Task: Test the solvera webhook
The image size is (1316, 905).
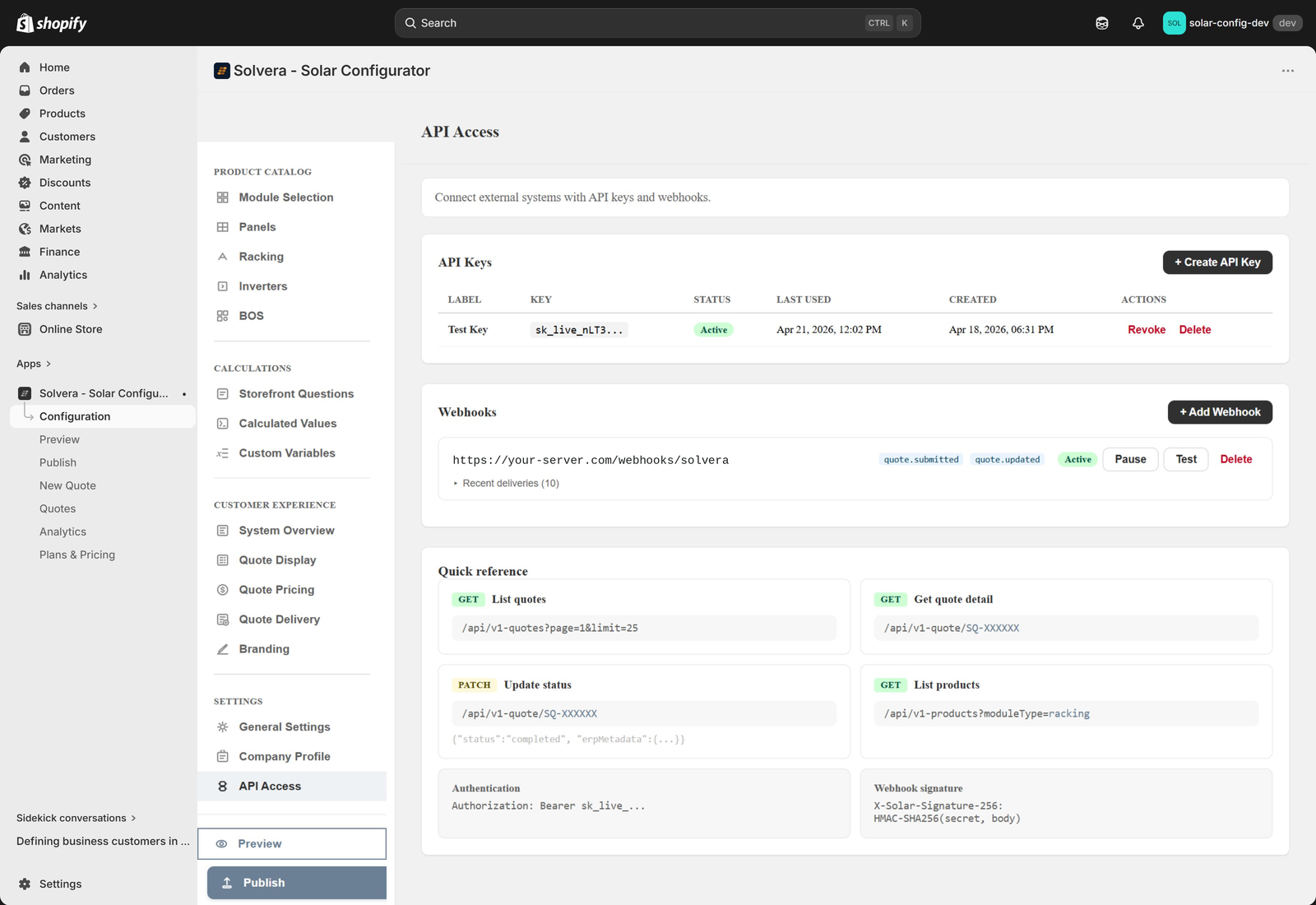Action: [1186, 459]
